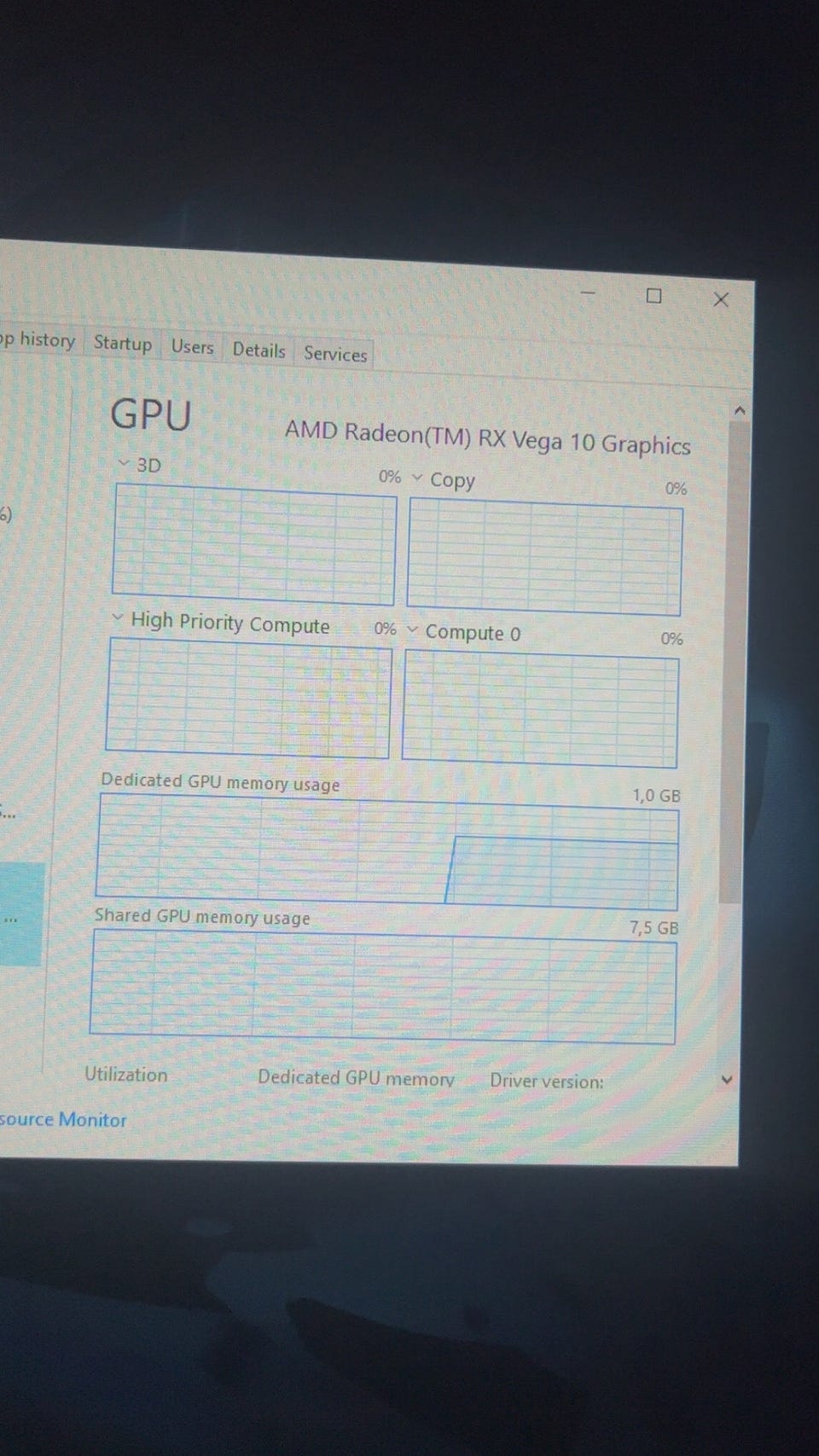Screen dimensions: 819x1456
Task: Click the Driver version label
Action: 547,1082
